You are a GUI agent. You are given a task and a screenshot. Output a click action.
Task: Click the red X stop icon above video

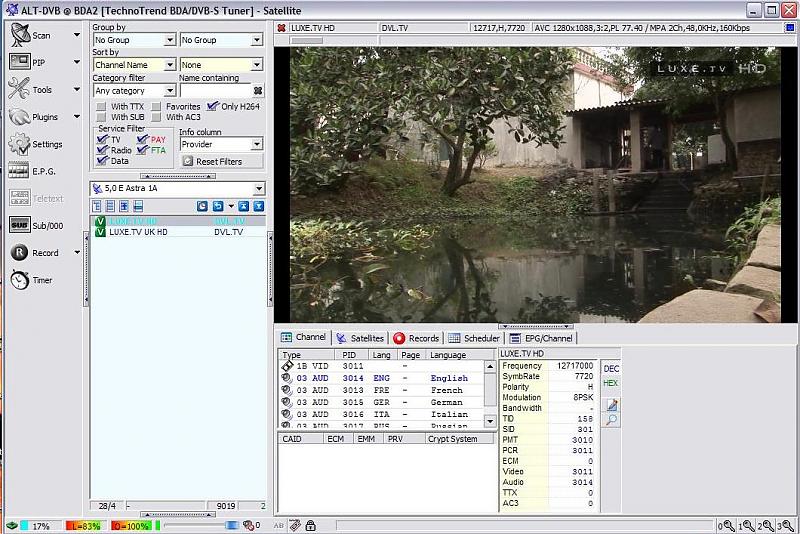[x=281, y=28]
